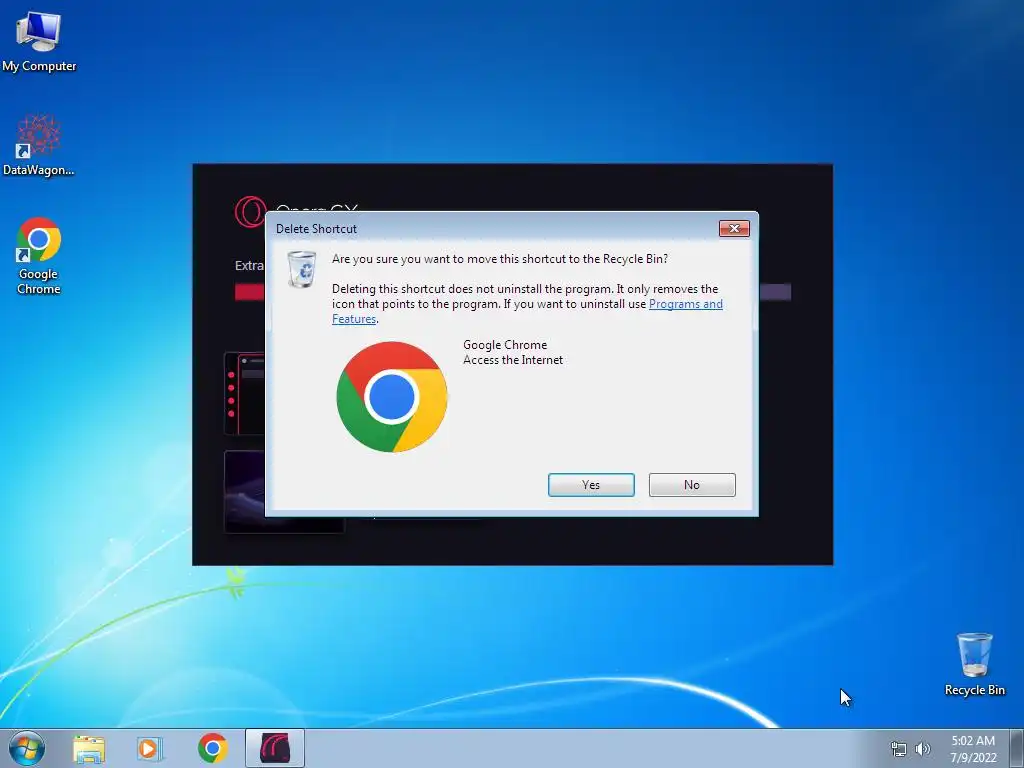
Task: Close the Delete Shortcut dialog
Action: (x=734, y=229)
